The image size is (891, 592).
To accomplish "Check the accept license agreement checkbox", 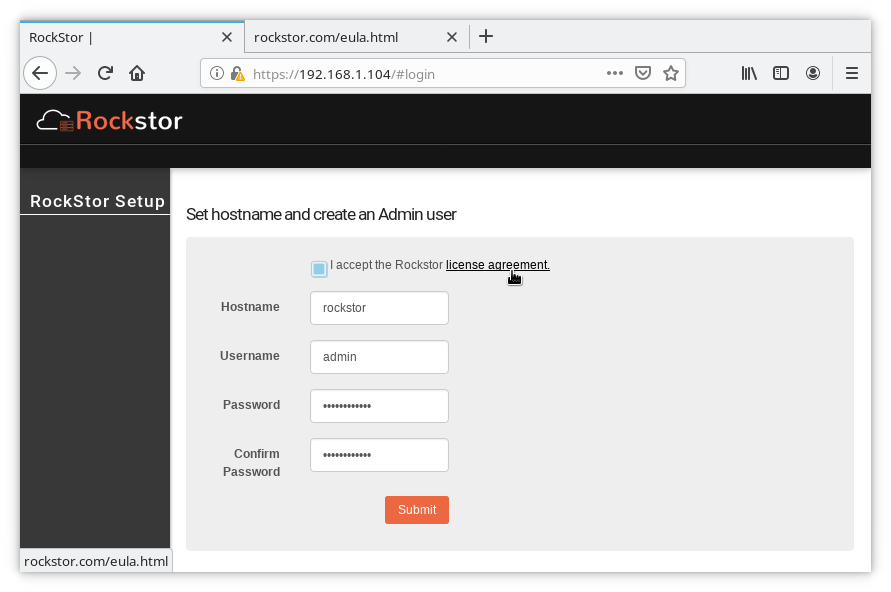I will click(x=319, y=269).
